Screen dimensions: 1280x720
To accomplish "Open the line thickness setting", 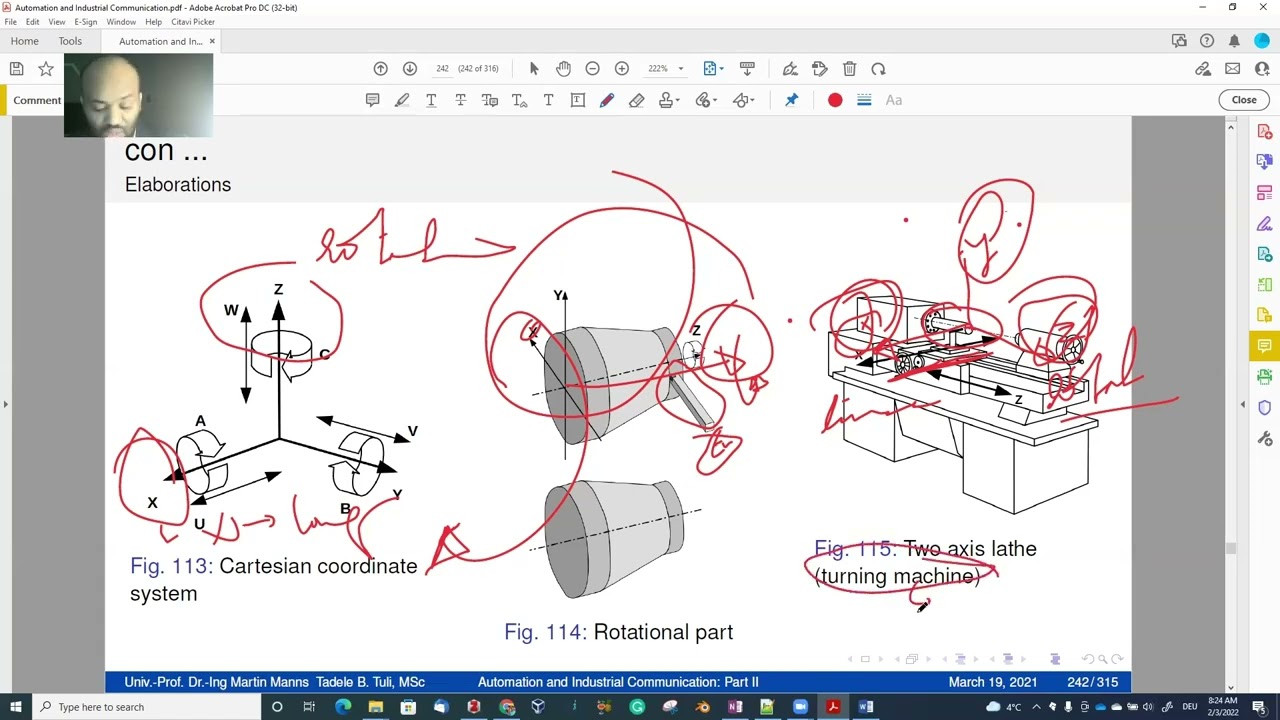I will coord(864,100).
